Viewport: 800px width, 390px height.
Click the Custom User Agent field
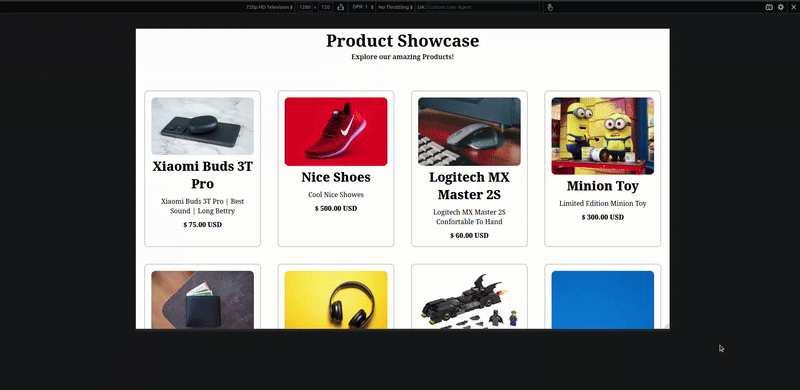click(483, 7)
